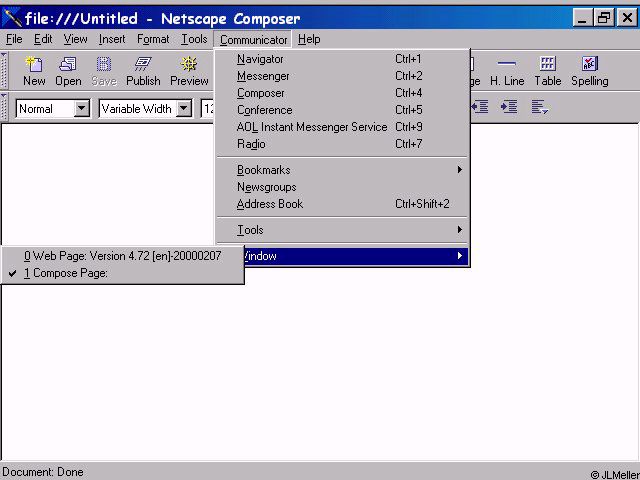Collapse the main toolbar grip handle
Viewport: 640px width, 480px height.
pos(4,70)
